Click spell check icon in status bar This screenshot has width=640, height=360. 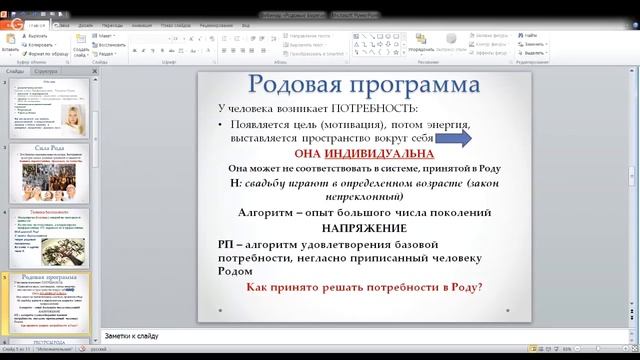(x=82, y=349)
